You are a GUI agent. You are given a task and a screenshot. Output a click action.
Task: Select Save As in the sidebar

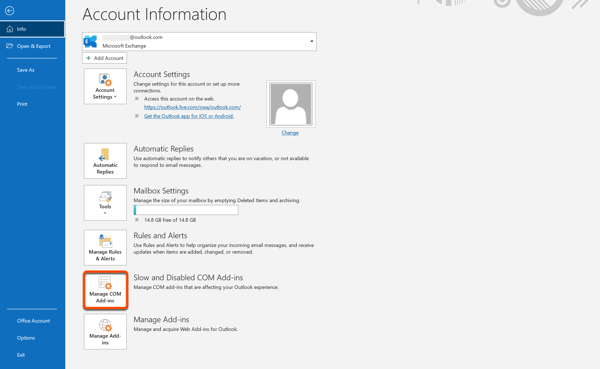25,70
